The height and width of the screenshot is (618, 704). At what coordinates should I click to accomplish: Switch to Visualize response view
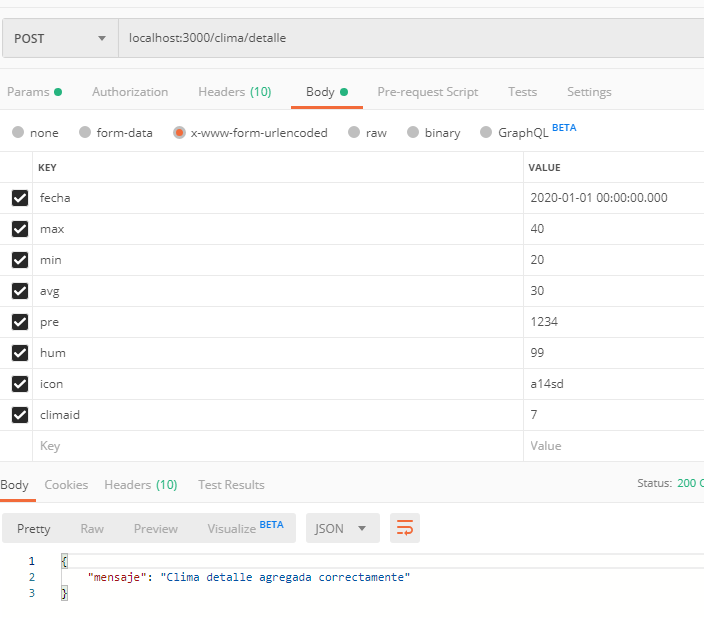[x=244, y=528]
